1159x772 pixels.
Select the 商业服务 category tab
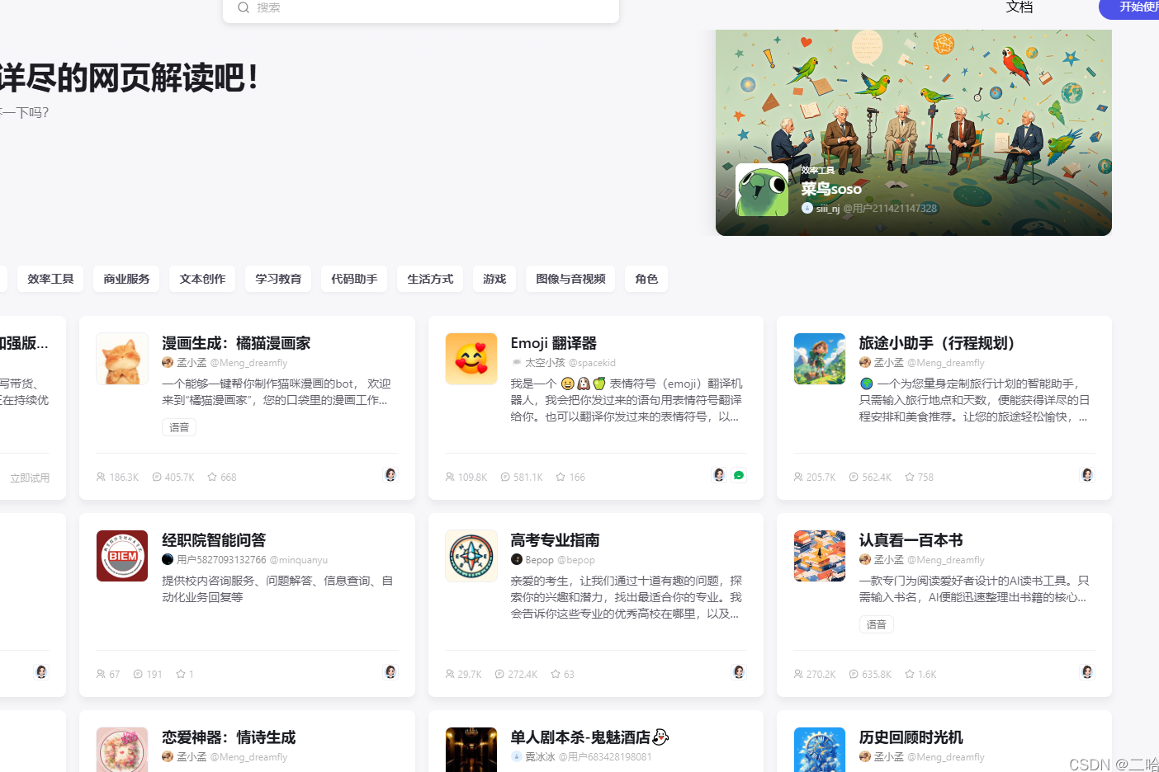click(x=126, y=279)
